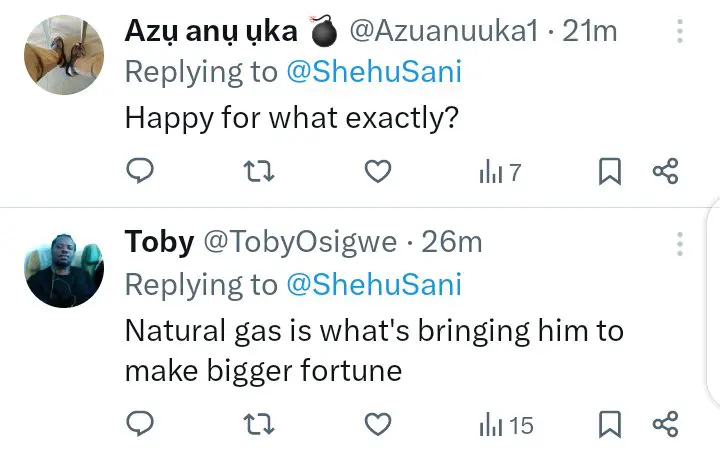Share Toby's natural gas tweet

pyautogui.click(x=665, y=425)
